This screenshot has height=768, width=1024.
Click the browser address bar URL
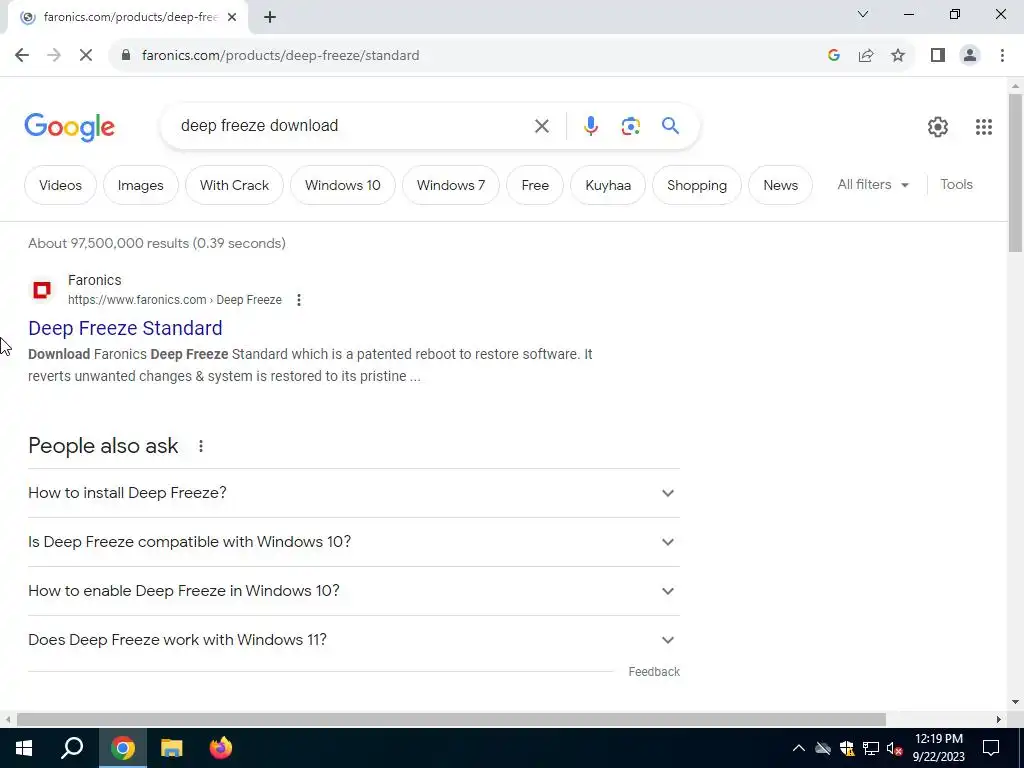(281, 56)
